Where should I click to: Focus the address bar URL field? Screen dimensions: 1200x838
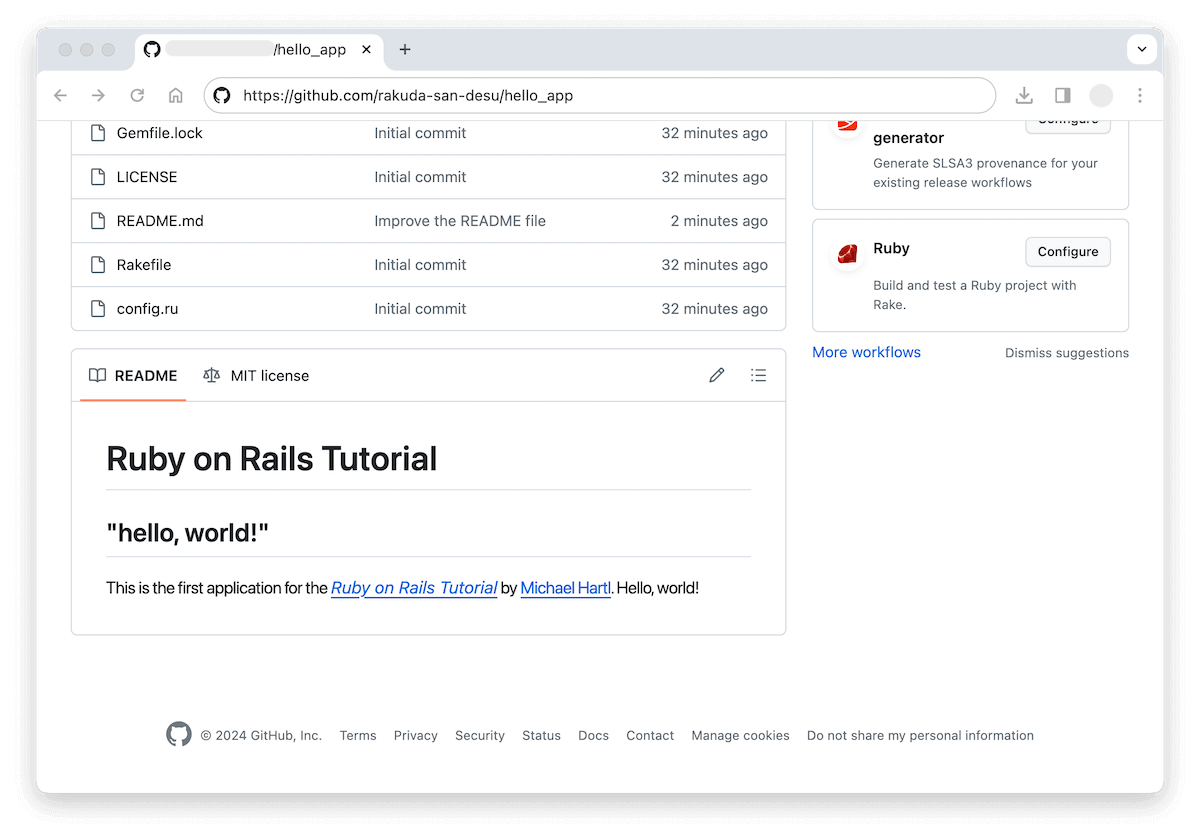coord(600,96)
